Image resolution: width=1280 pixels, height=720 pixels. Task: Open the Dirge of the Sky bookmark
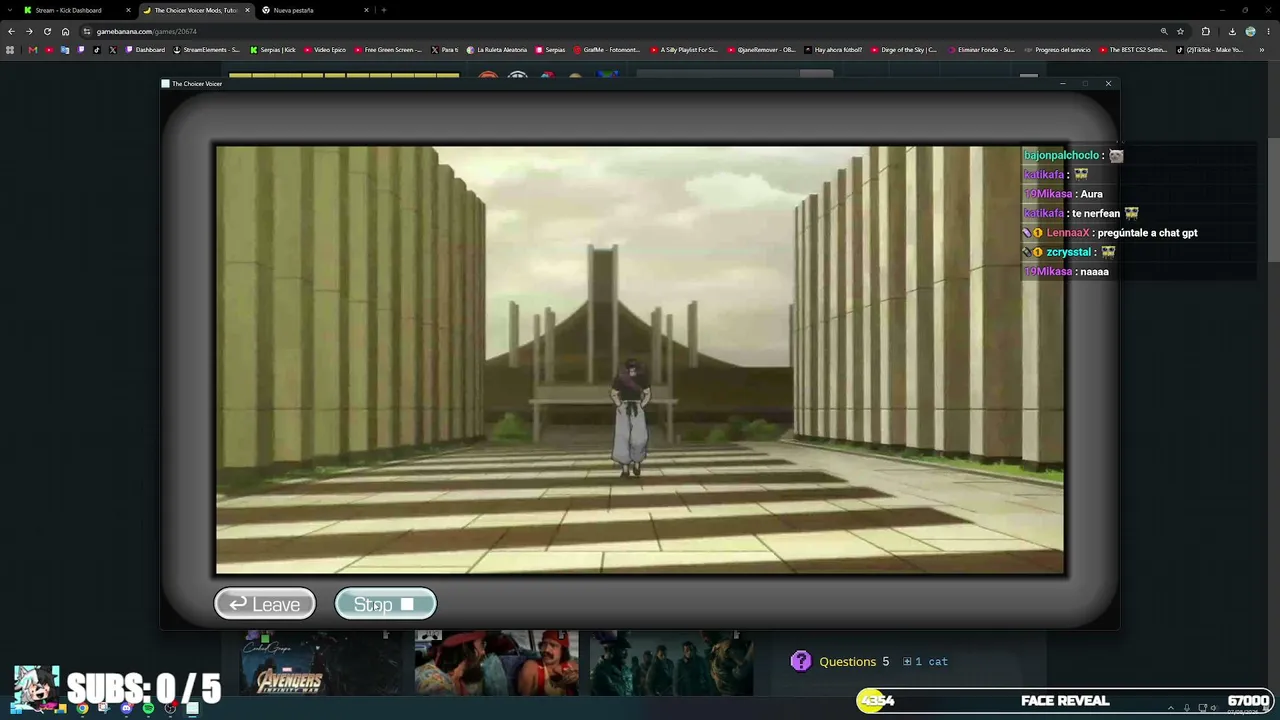(x=903, y=50)
